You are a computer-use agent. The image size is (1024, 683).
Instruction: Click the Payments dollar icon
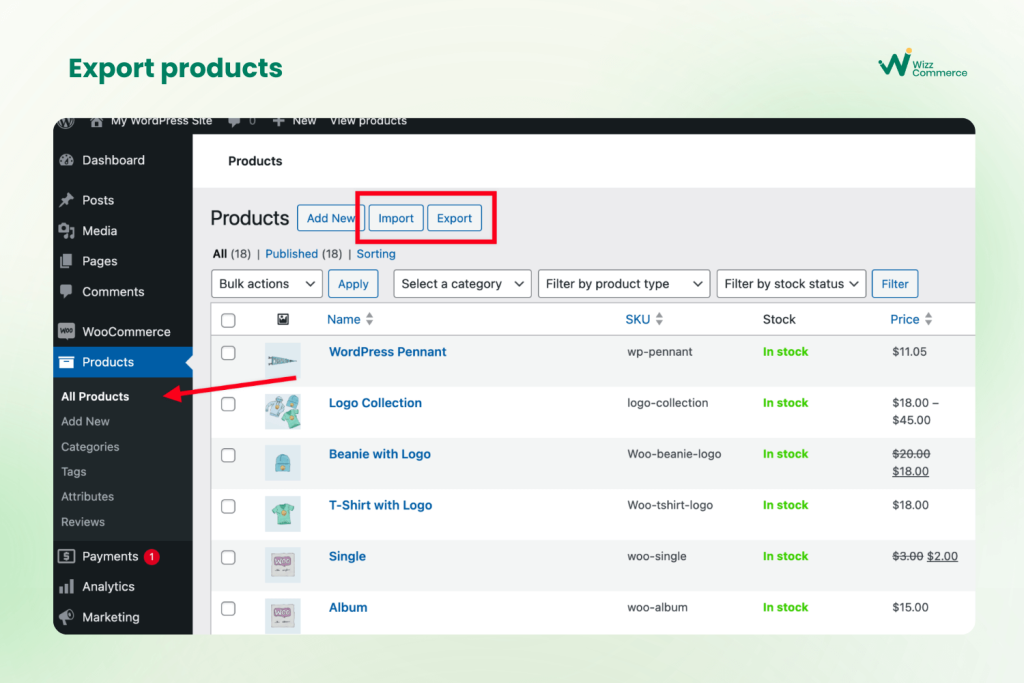point(67,556)
